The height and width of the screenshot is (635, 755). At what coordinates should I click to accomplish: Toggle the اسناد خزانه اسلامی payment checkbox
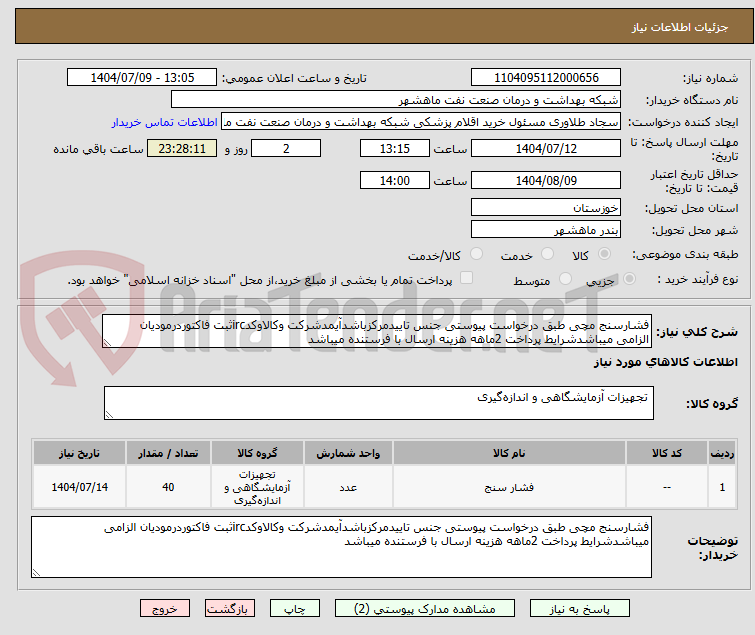(x=466, y=278)
